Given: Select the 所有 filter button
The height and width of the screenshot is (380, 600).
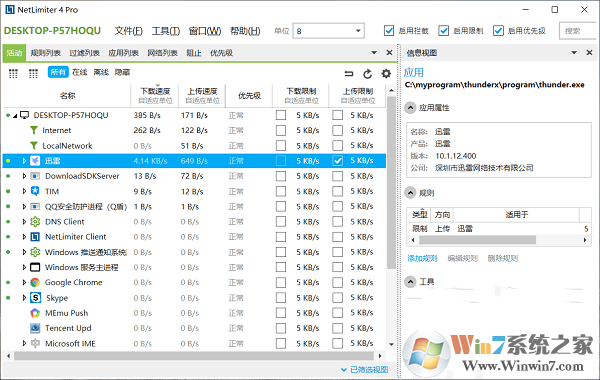Looking at the screenshot, I should (x=58, y=72).
